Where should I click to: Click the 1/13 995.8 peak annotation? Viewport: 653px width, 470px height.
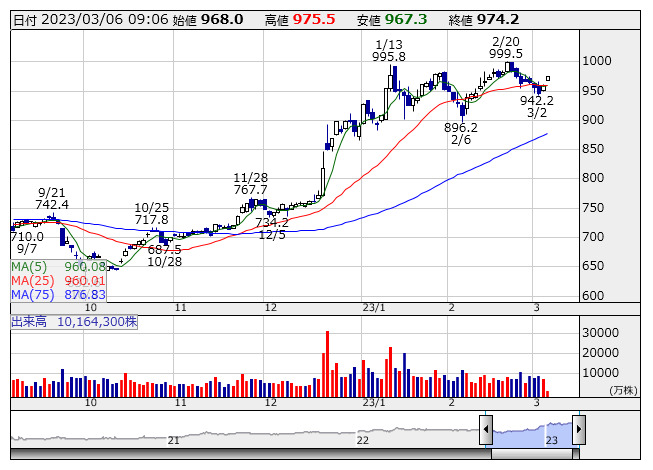[x=389, y=50]
